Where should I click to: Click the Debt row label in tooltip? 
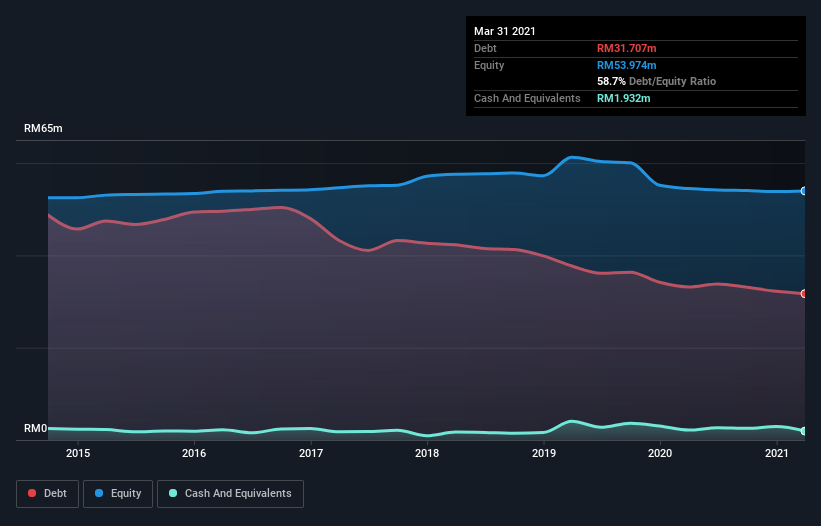point(485,48)
